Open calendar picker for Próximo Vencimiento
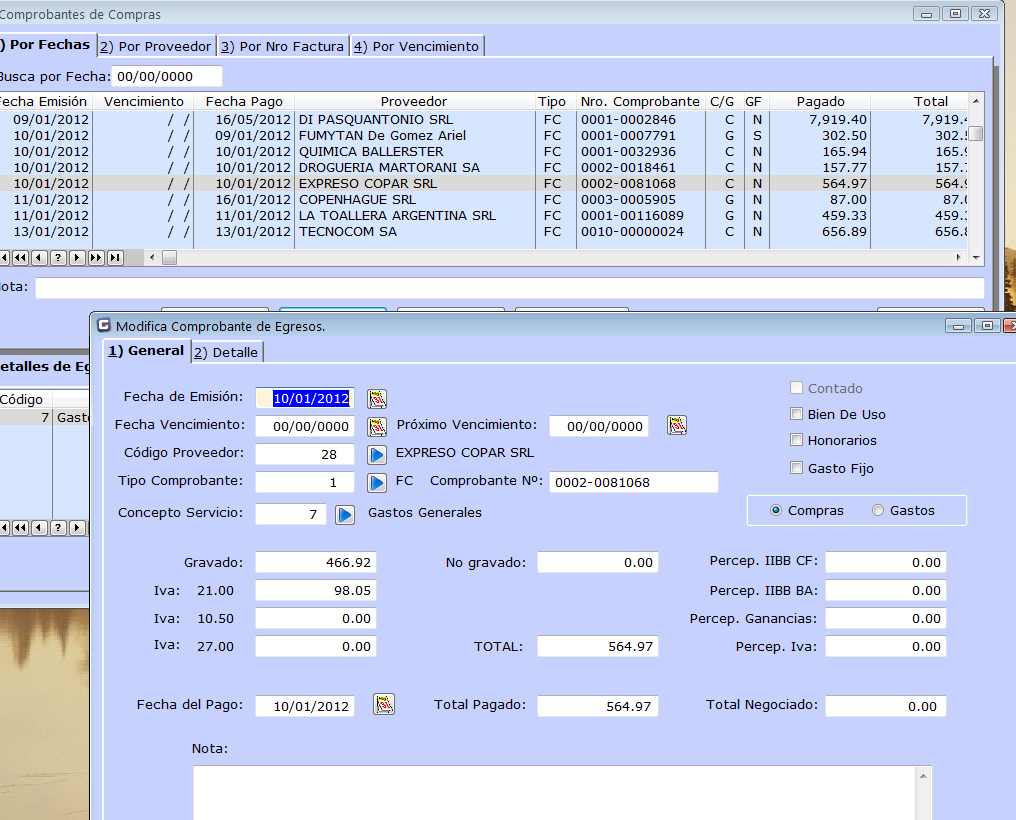The image size is (1016, 820). (677, 426)
